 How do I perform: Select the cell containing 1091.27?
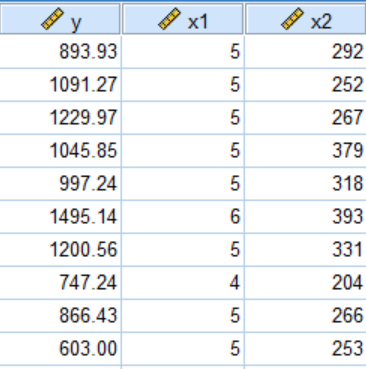[60, 85]
